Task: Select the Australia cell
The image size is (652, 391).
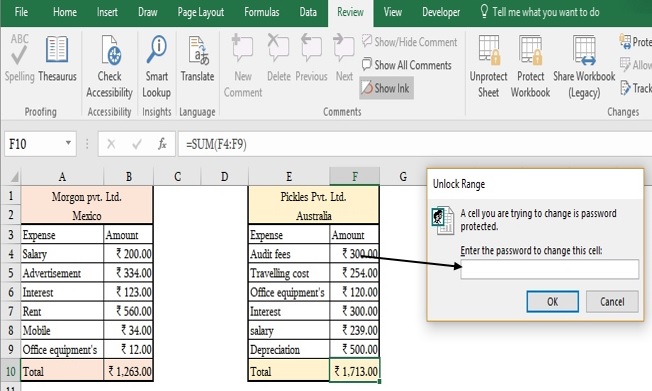Action: pos(314,215)
